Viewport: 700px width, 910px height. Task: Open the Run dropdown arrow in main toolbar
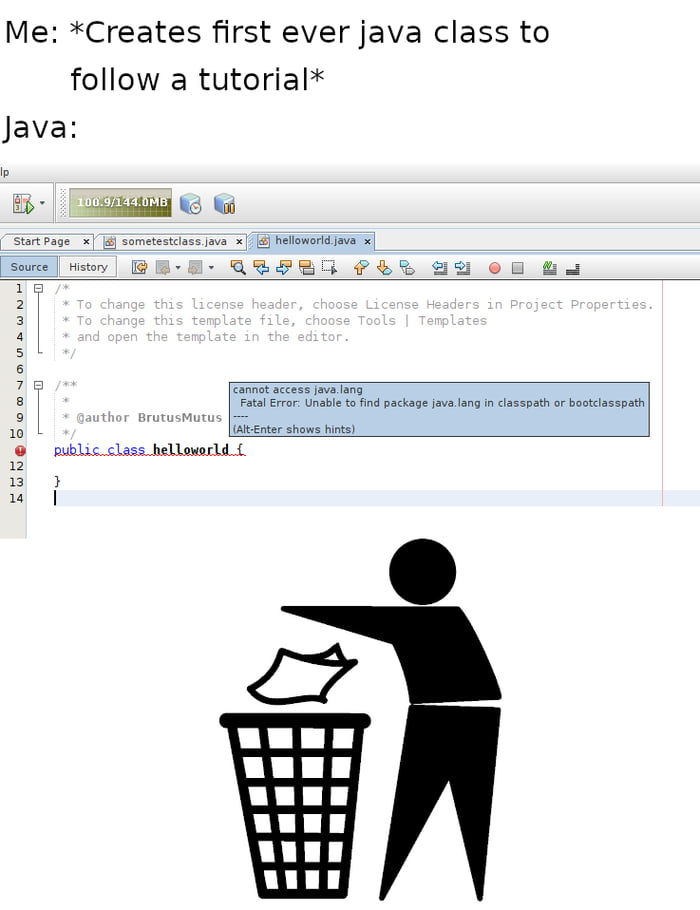42,204
